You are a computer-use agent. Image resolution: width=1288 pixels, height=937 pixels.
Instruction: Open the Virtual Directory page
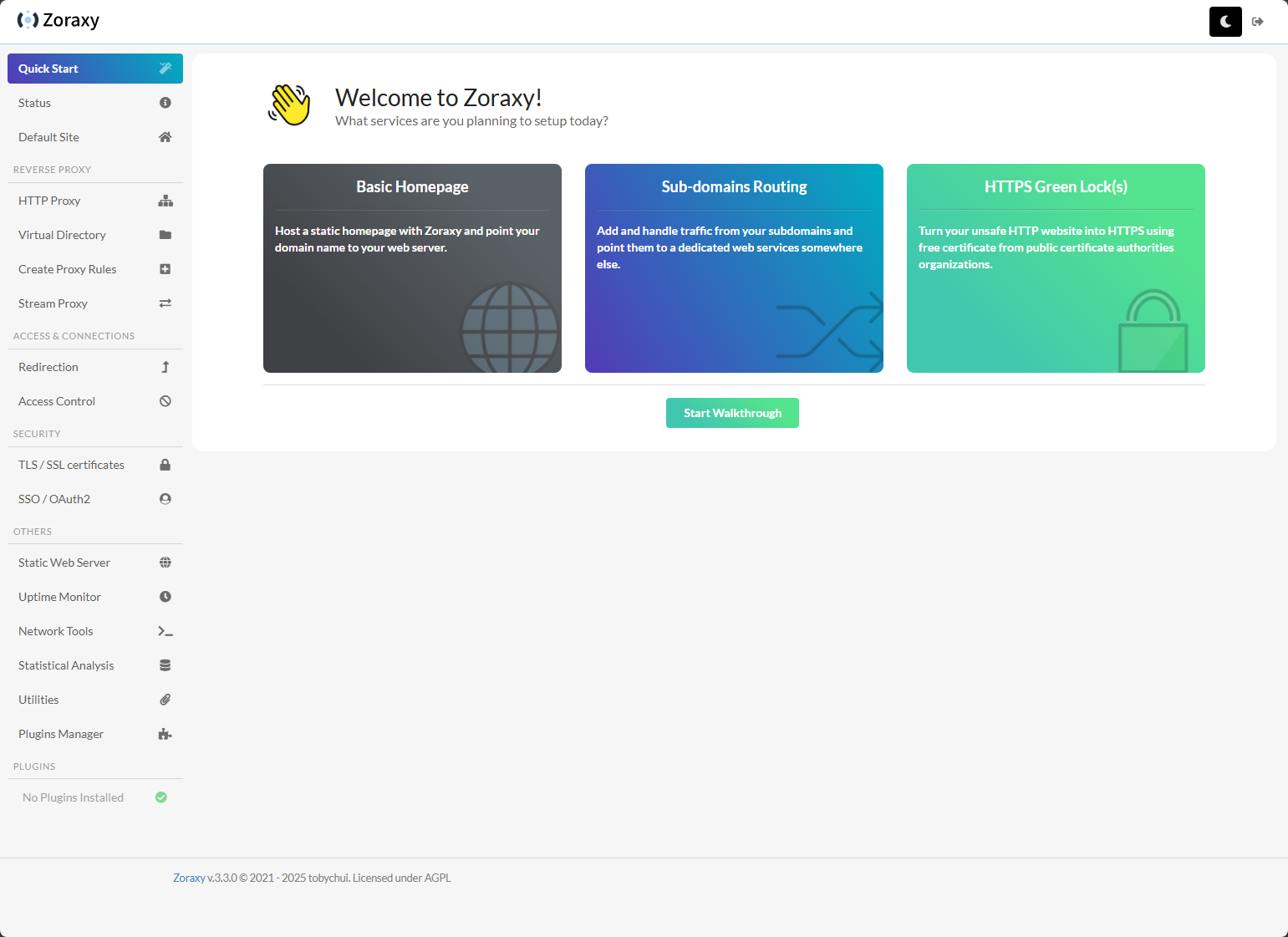click(x=95, y=235)
